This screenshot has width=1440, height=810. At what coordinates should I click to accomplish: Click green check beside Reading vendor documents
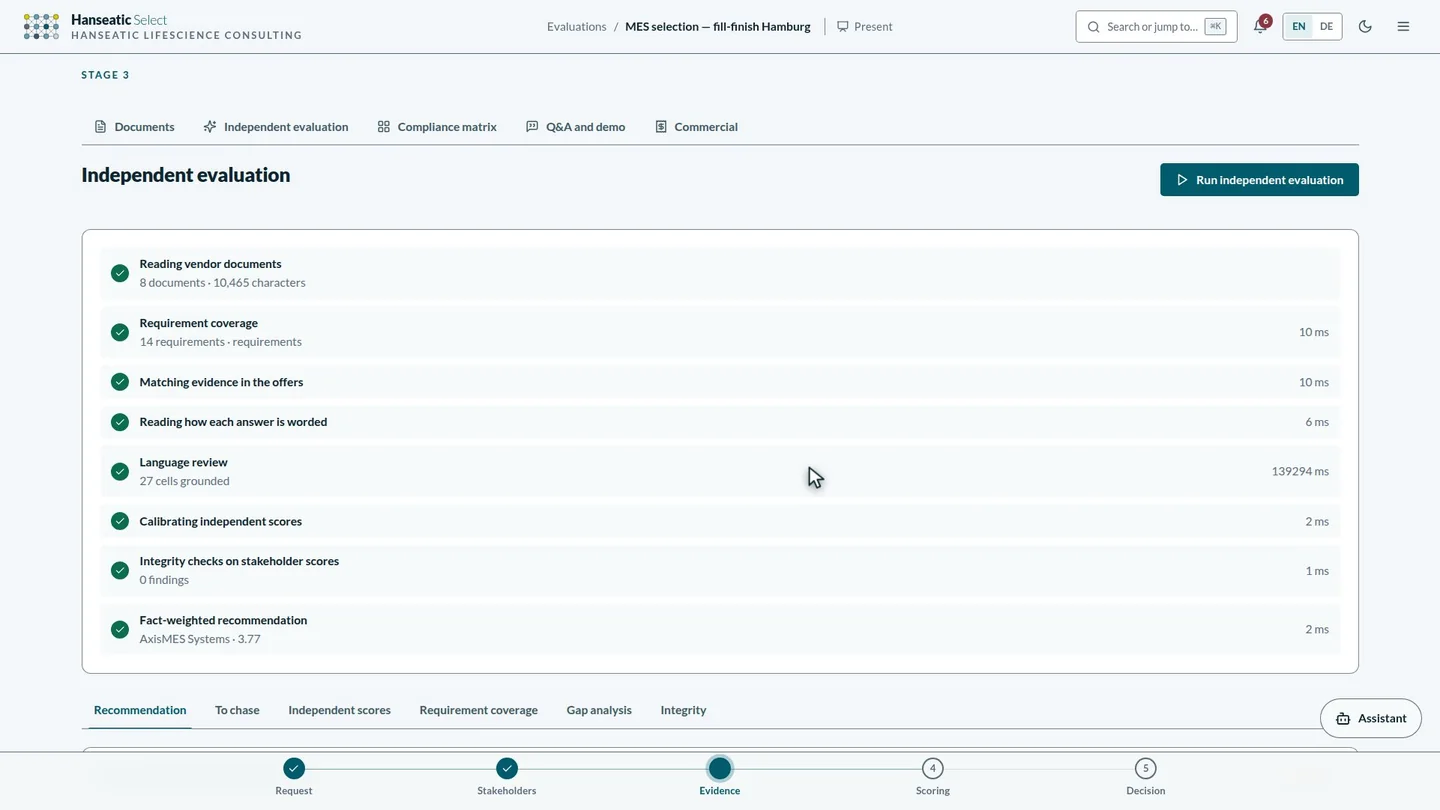(120, 273)
